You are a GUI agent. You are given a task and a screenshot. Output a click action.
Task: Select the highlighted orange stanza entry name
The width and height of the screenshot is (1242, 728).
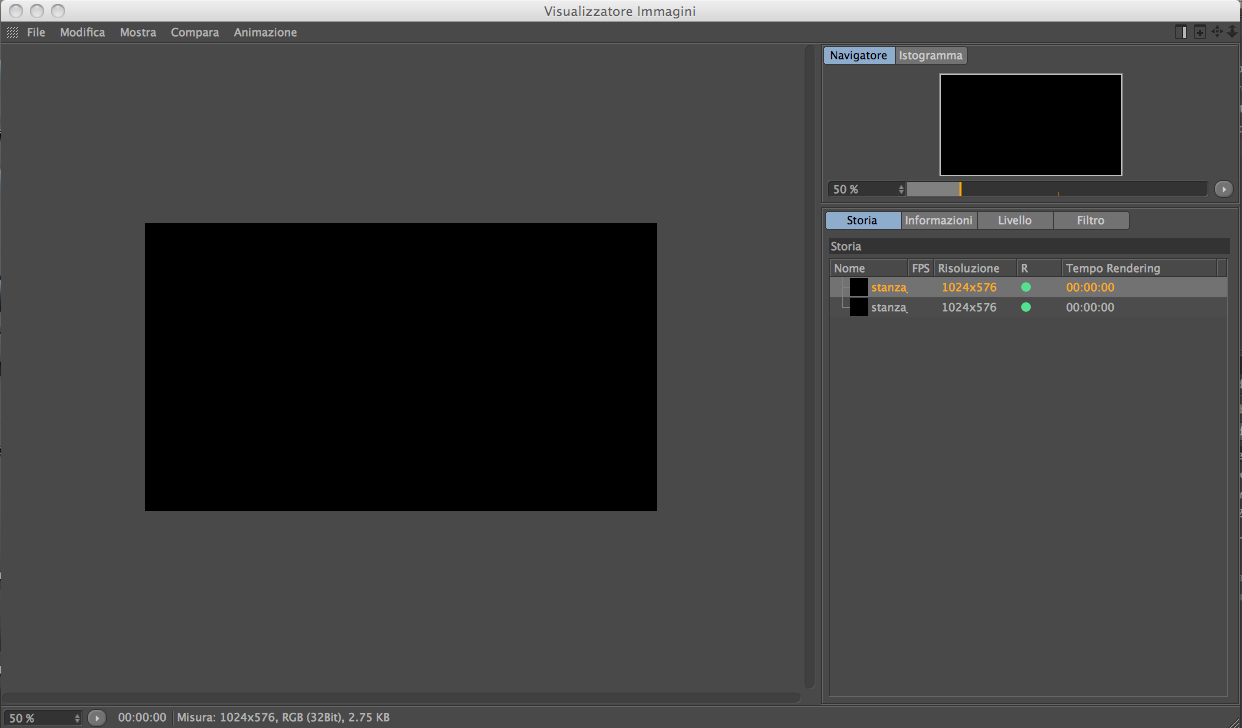(889, 287)
